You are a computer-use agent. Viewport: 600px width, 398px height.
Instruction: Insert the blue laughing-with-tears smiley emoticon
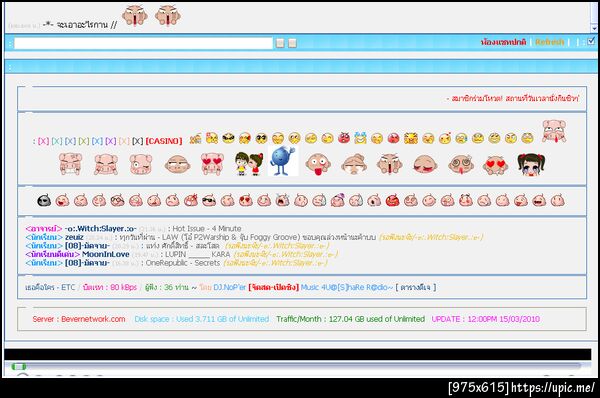coord(360,138)
